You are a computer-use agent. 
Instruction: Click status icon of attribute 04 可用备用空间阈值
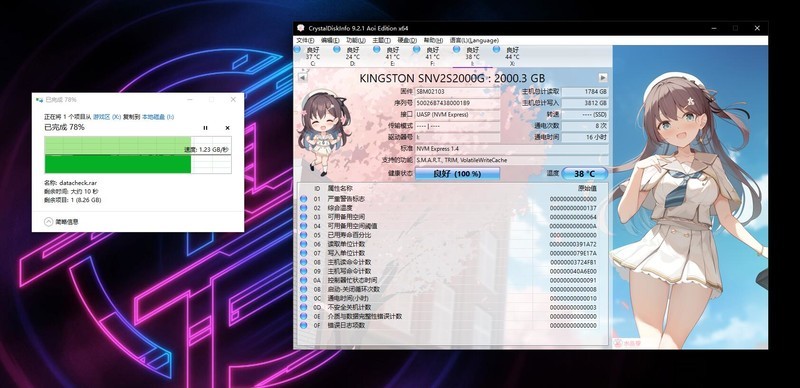[304, 226]
